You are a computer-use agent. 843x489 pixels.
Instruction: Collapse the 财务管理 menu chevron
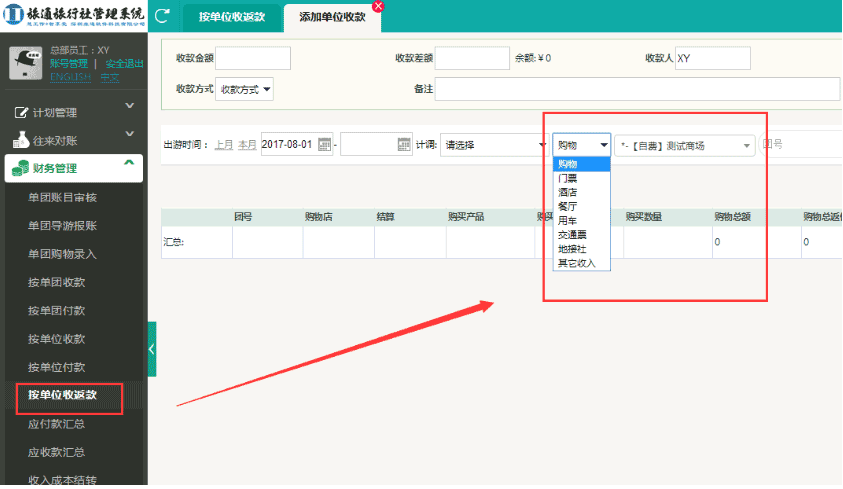click(x=129, y=162)
